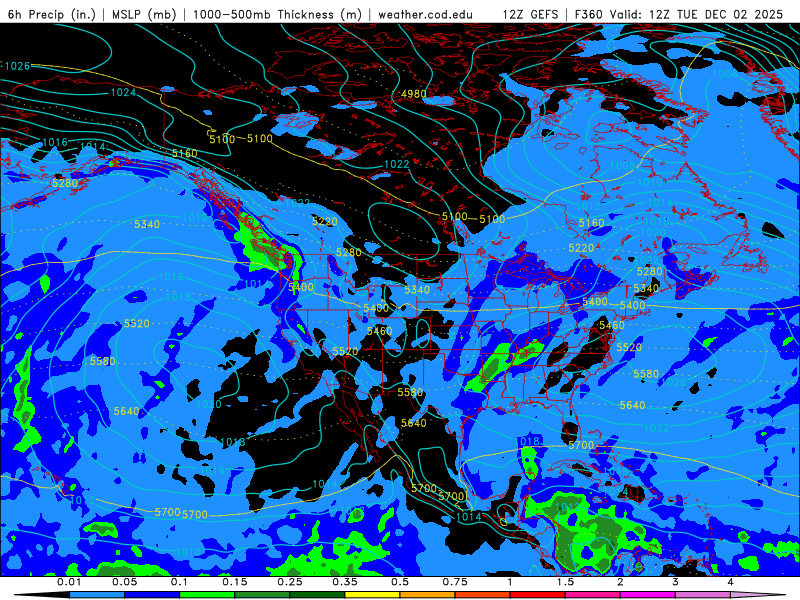
Task: Click the 'MSLP (mb)' title text
Action: (x=144, y=14)
